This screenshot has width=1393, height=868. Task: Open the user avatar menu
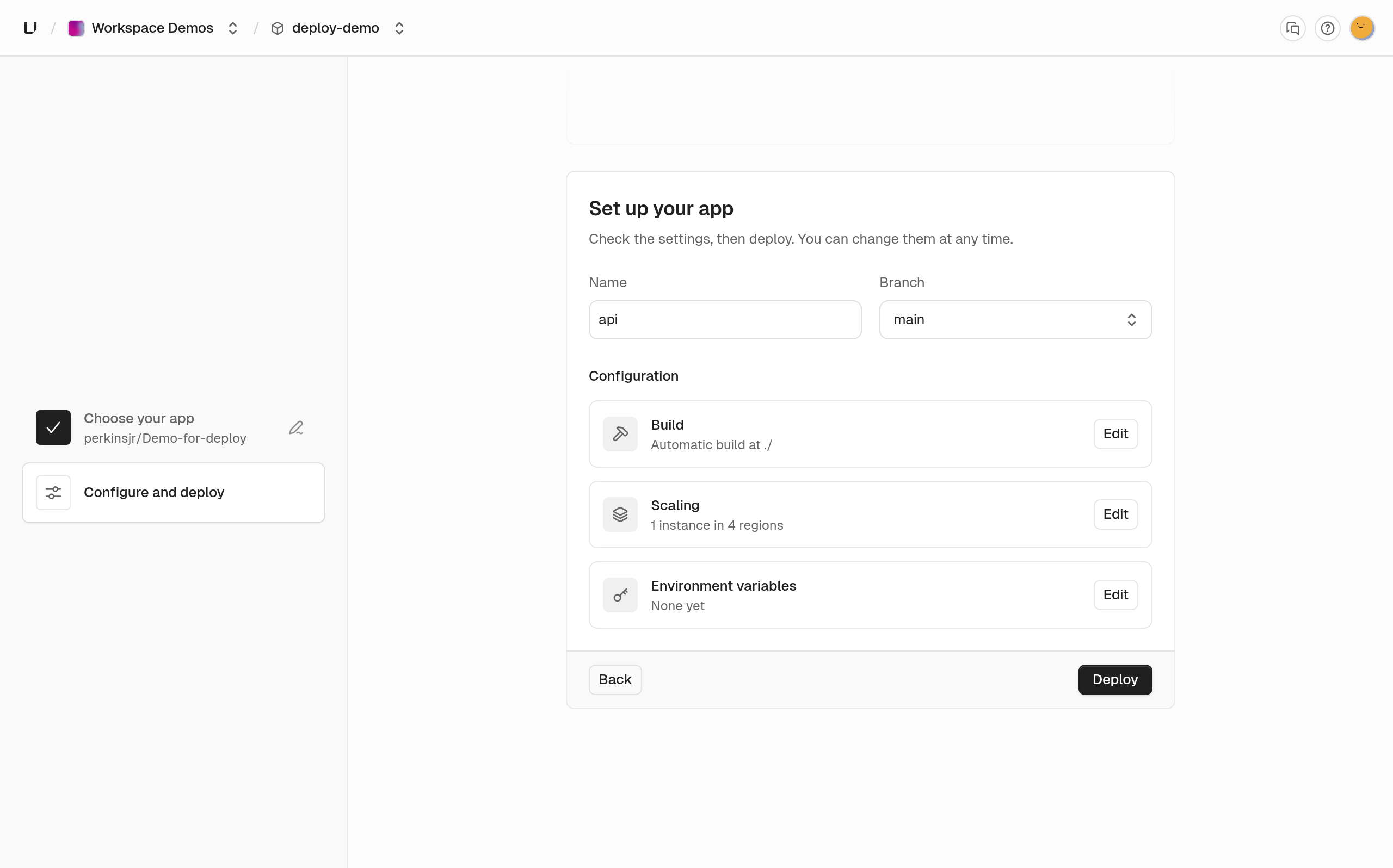[1361, 28]
